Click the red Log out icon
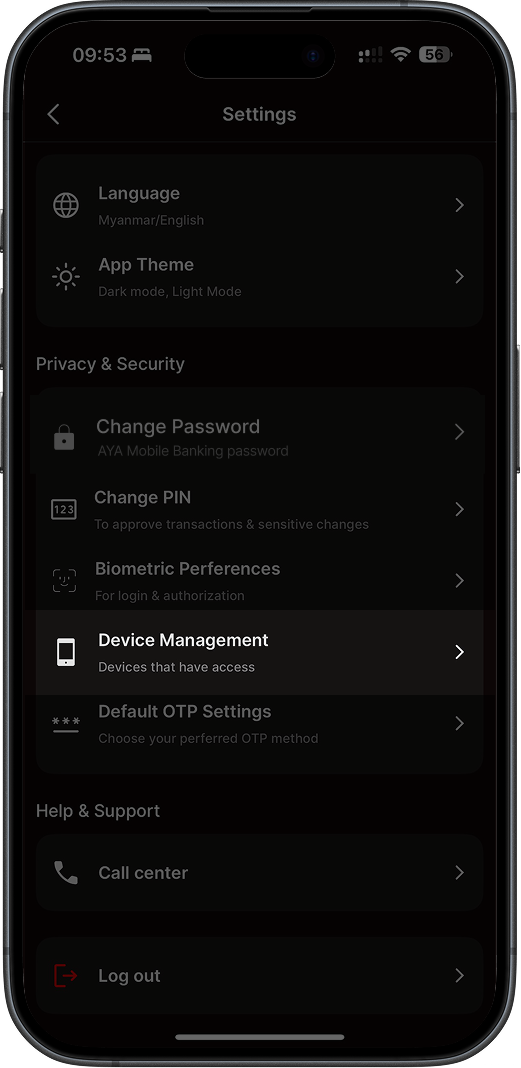 (65, 975)
